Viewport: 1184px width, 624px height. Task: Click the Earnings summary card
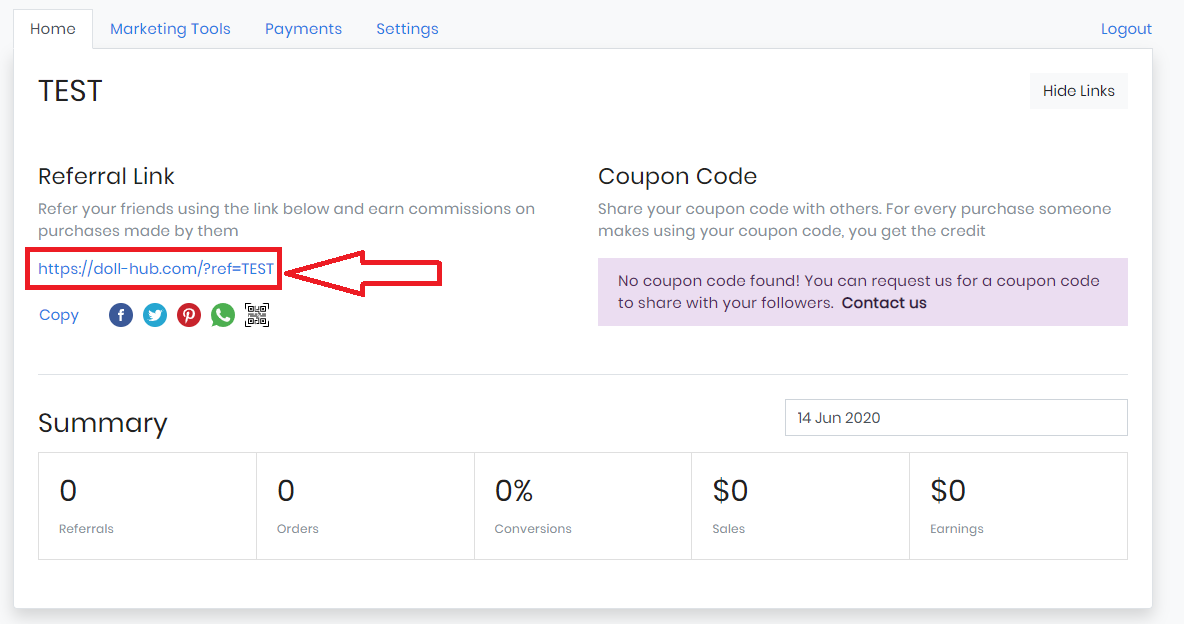pos(1018,506)
